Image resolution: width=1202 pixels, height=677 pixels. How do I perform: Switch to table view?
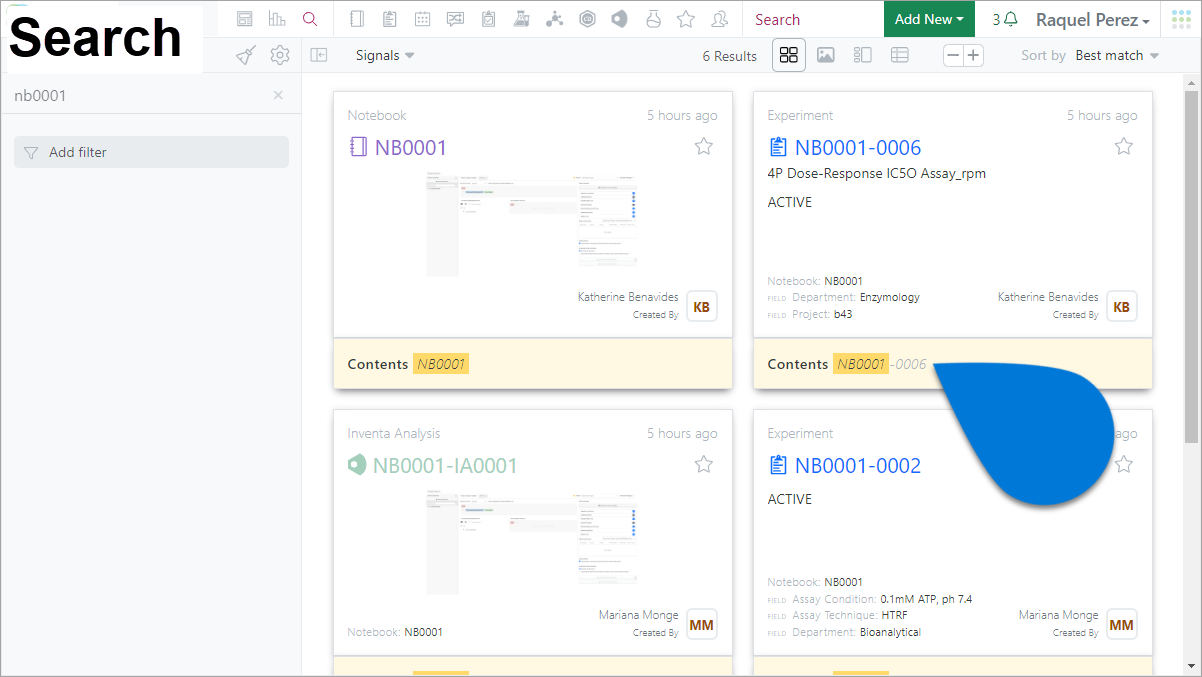coord(900,55)
